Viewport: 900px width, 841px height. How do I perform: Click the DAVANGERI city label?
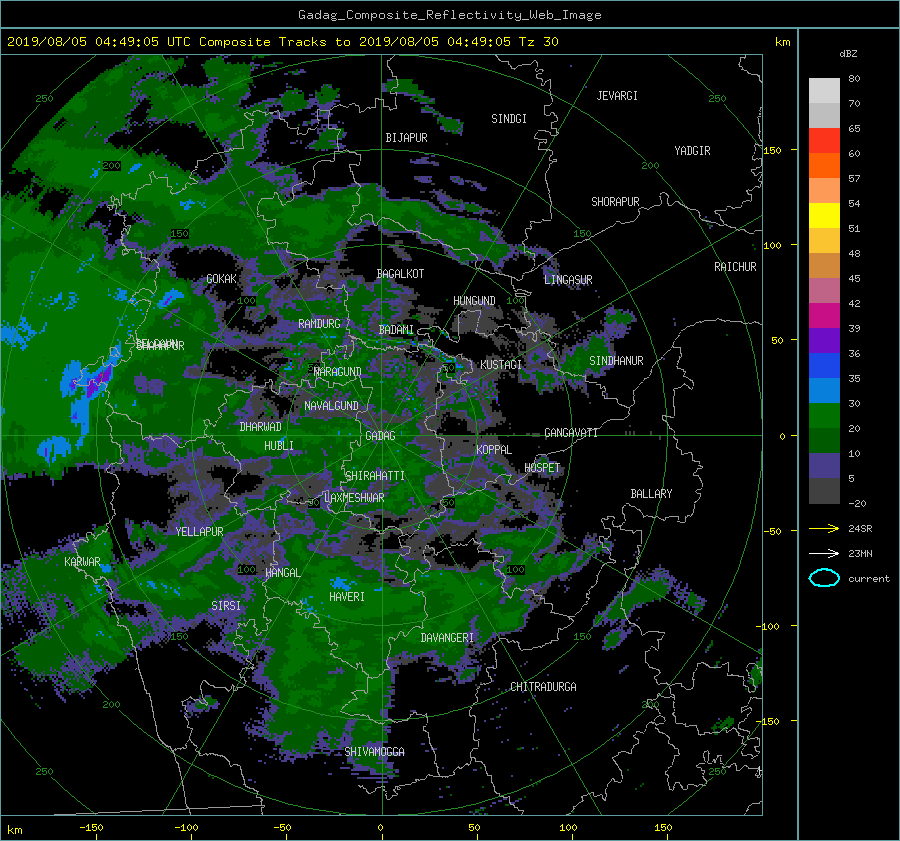[447, 638]
